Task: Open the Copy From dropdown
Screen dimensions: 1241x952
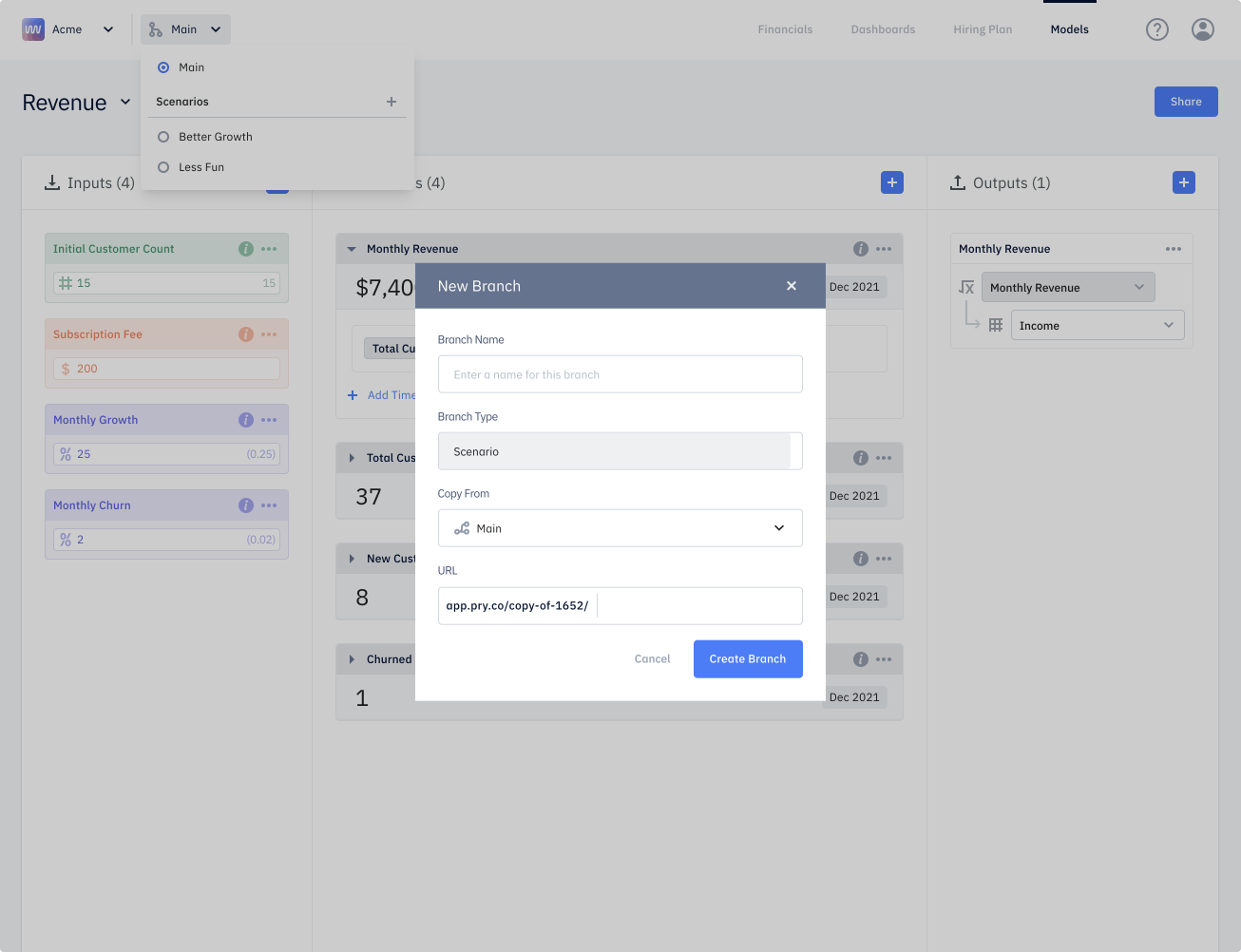Action: click(x=620, y=528)
